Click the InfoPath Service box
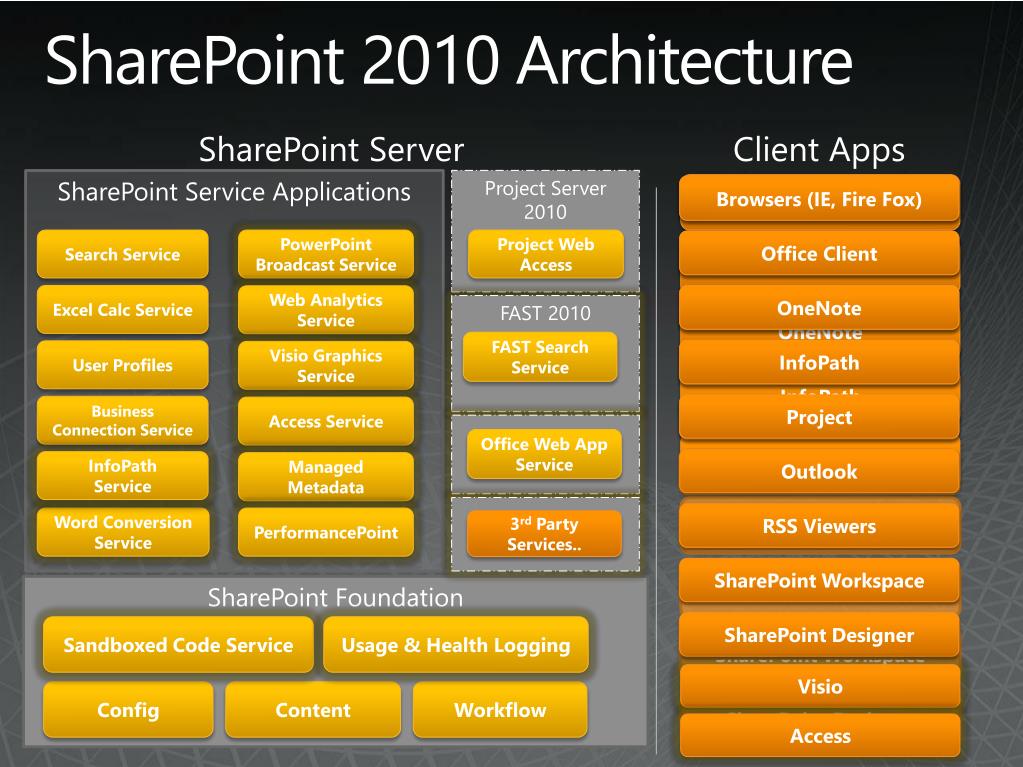Screen dimensions: 1023x767 click(x=123, y=475)
